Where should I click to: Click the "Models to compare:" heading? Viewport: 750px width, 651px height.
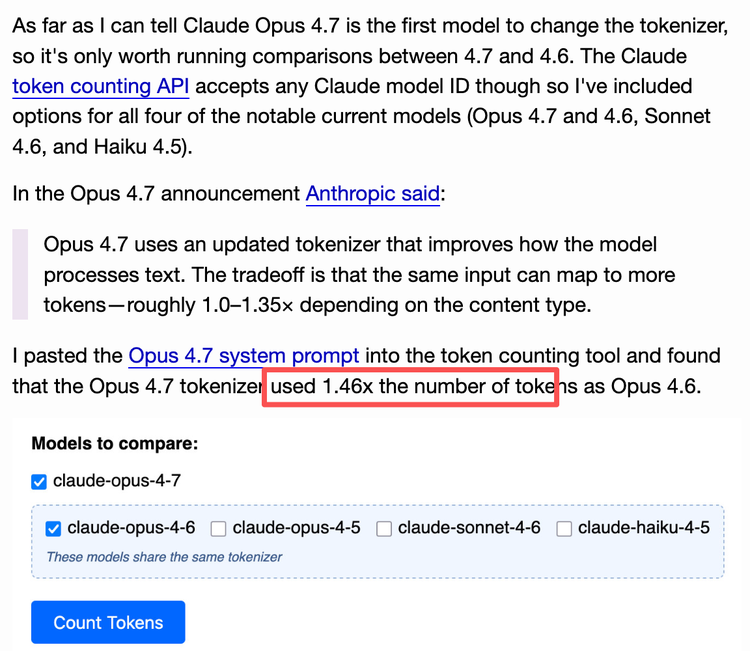(115, 443)
